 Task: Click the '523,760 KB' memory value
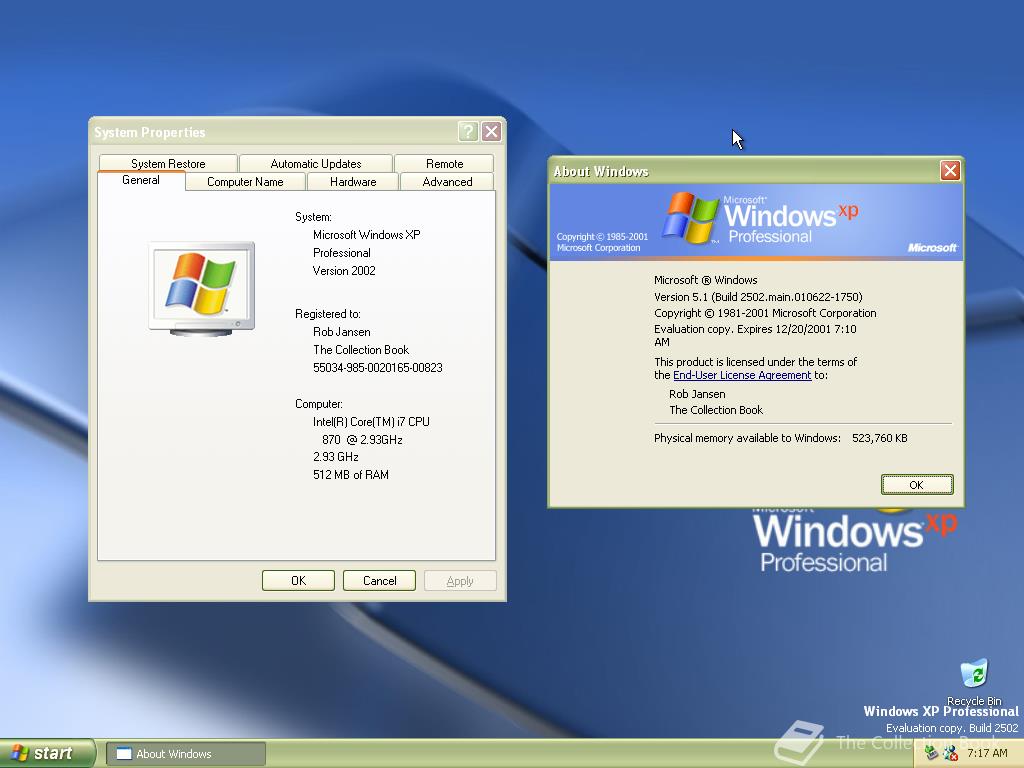[x=880, y=438]
